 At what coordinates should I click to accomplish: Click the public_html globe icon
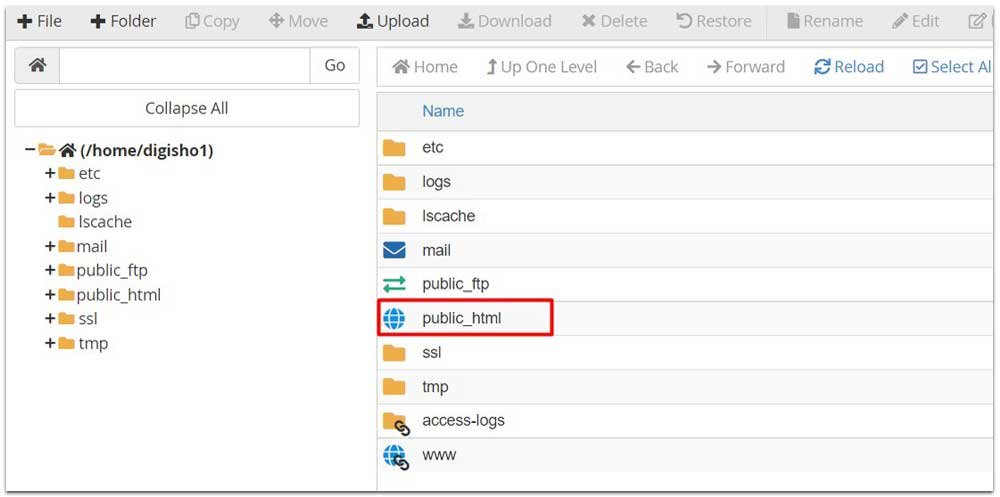point(394,318)
